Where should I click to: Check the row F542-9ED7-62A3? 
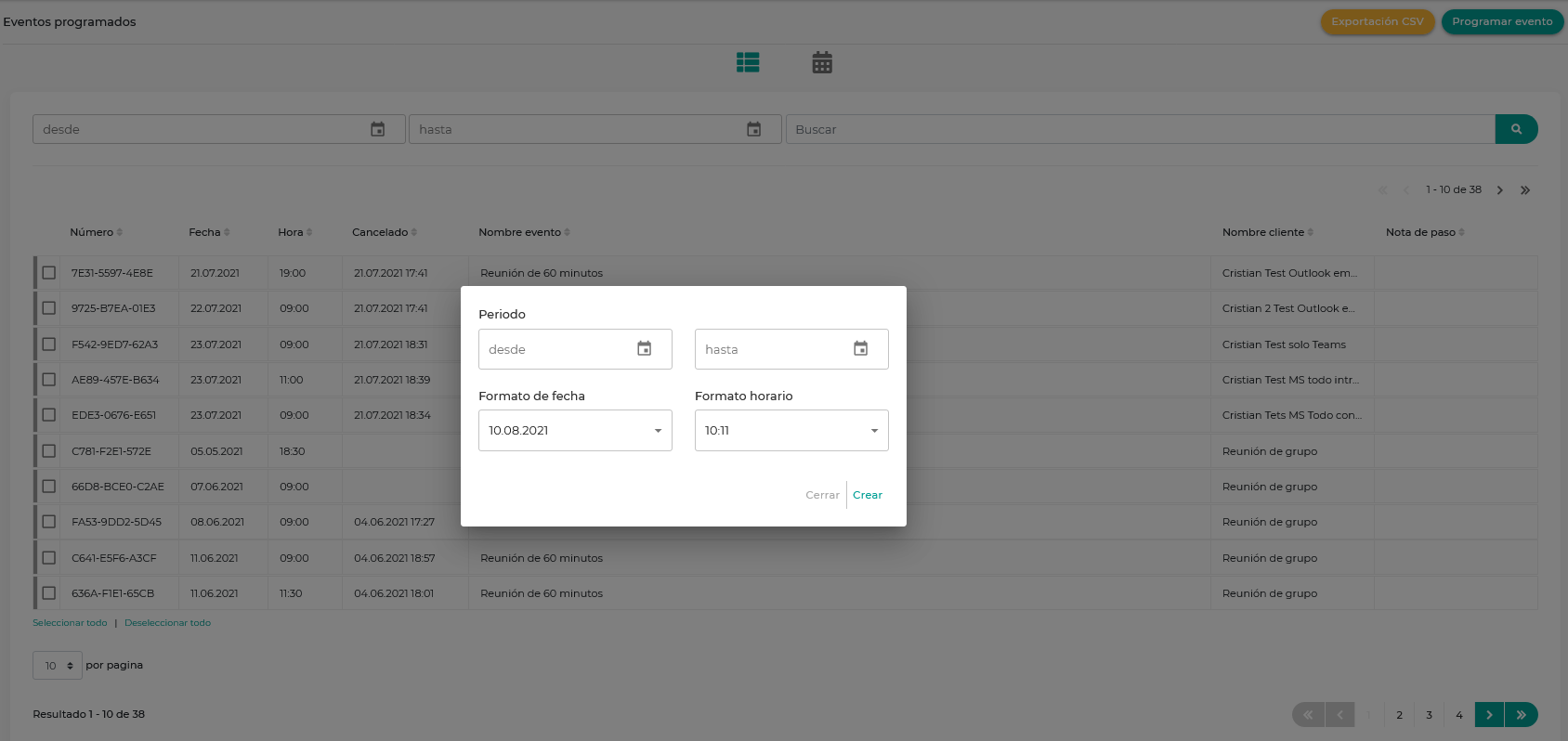click(x=49, y=344)
